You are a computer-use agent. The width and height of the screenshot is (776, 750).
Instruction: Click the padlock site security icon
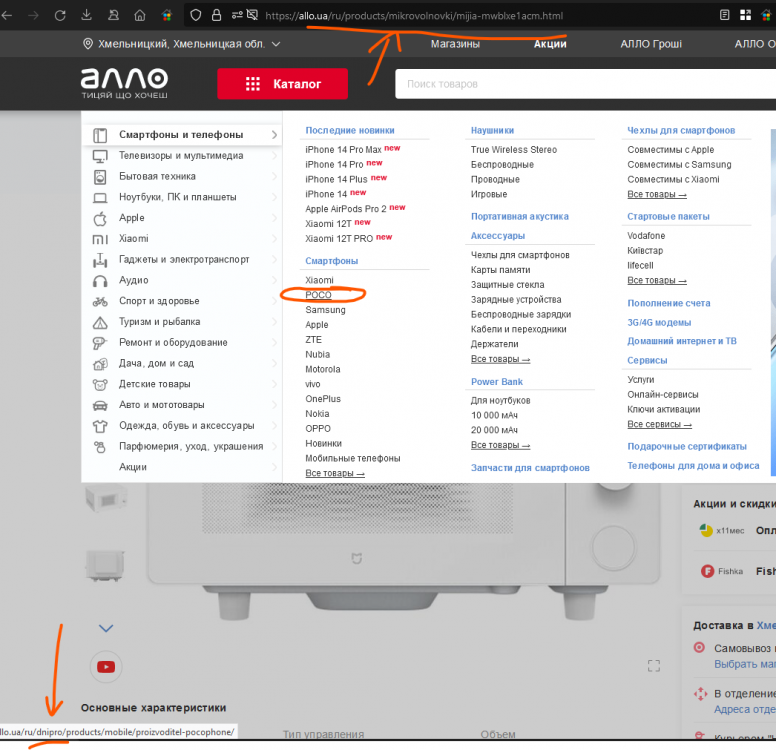click(216, 16)
